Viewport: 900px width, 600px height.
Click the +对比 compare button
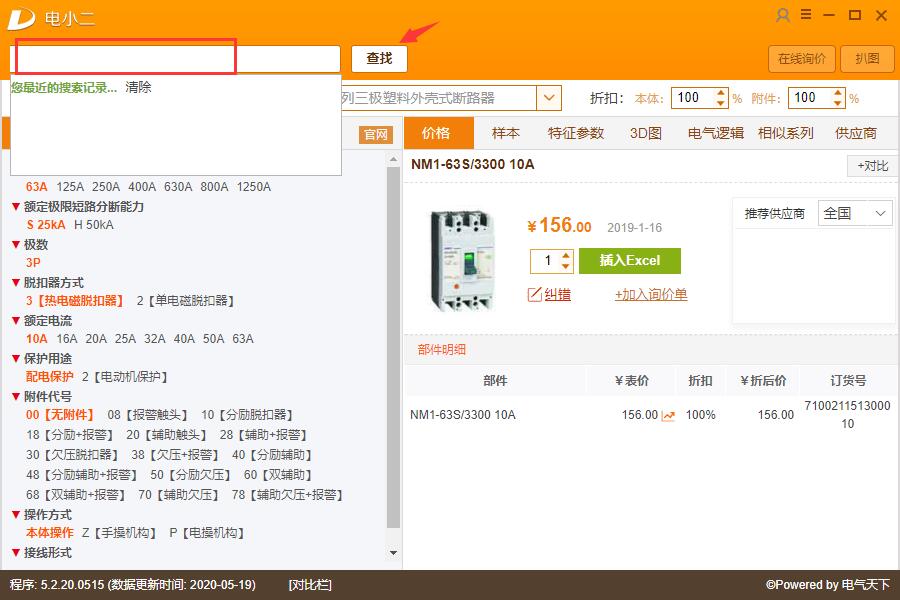[870, 166]
